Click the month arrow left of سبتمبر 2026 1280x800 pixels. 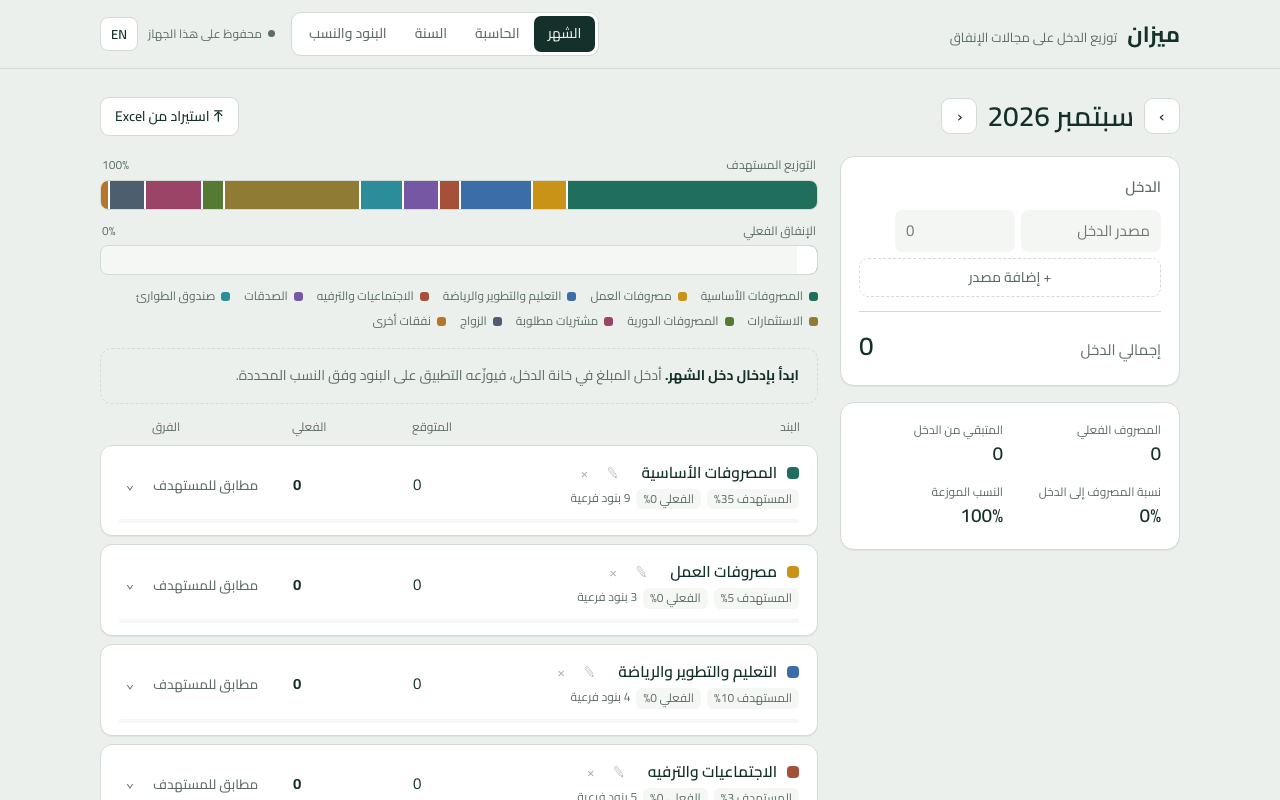(959, 116)
